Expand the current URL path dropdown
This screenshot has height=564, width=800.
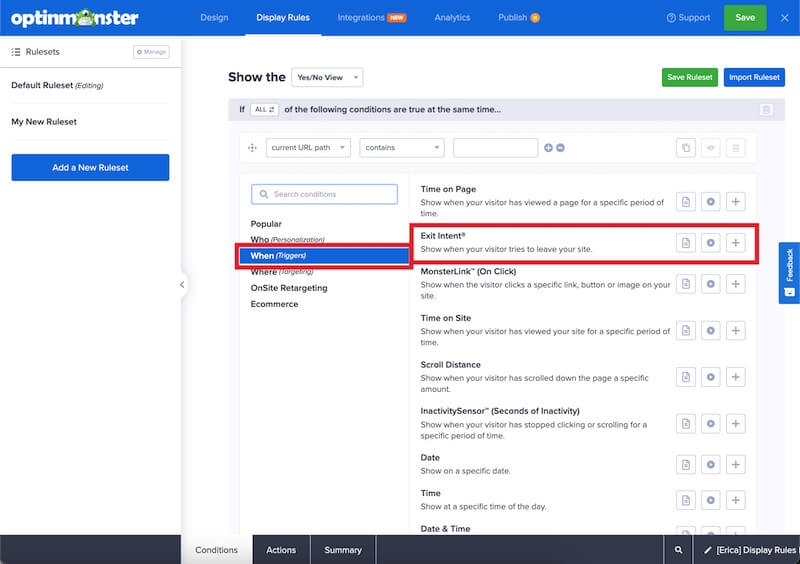[308, 148]
